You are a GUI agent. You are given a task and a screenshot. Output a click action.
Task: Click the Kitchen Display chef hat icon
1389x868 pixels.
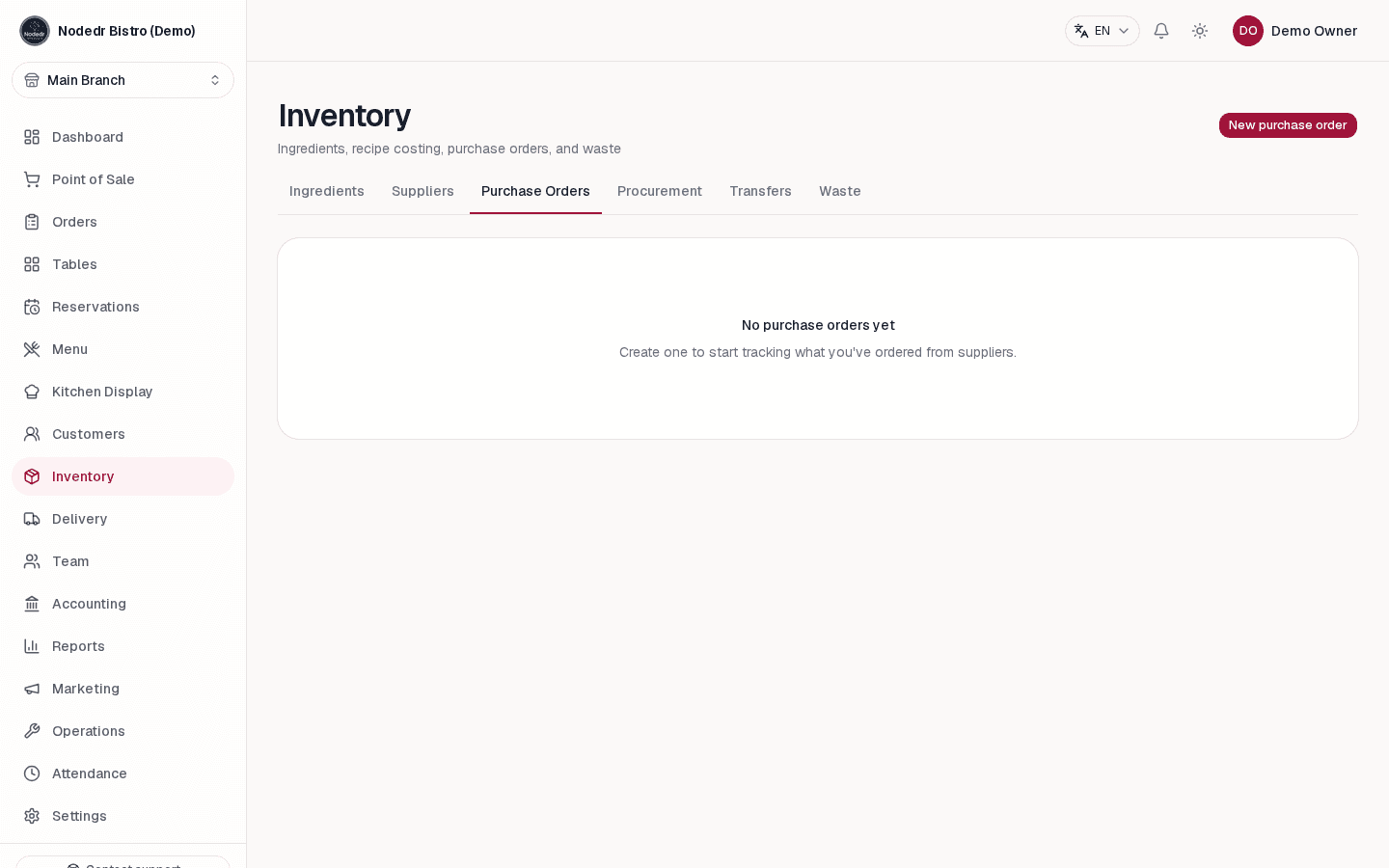tap(32, 392)
